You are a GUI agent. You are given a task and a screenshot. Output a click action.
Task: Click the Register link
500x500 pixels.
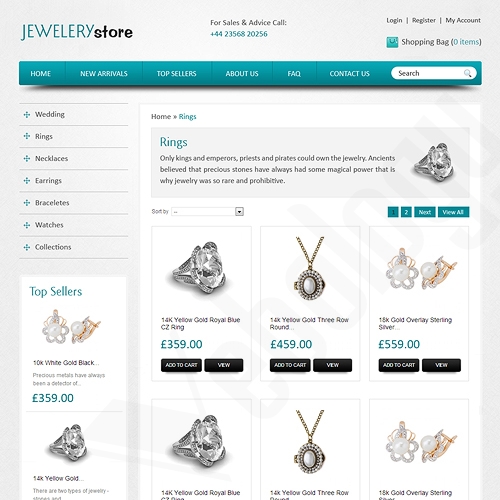point(424,20)
